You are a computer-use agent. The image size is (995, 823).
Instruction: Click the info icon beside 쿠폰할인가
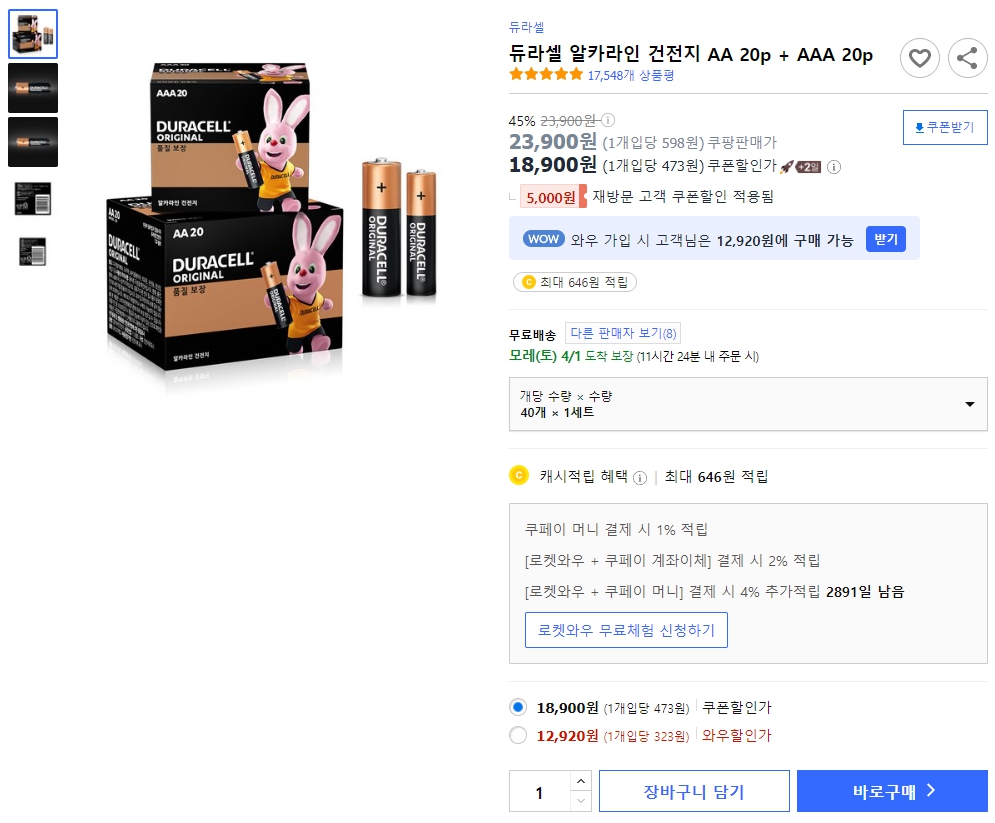pyautogui.click(x=834, y=167)
